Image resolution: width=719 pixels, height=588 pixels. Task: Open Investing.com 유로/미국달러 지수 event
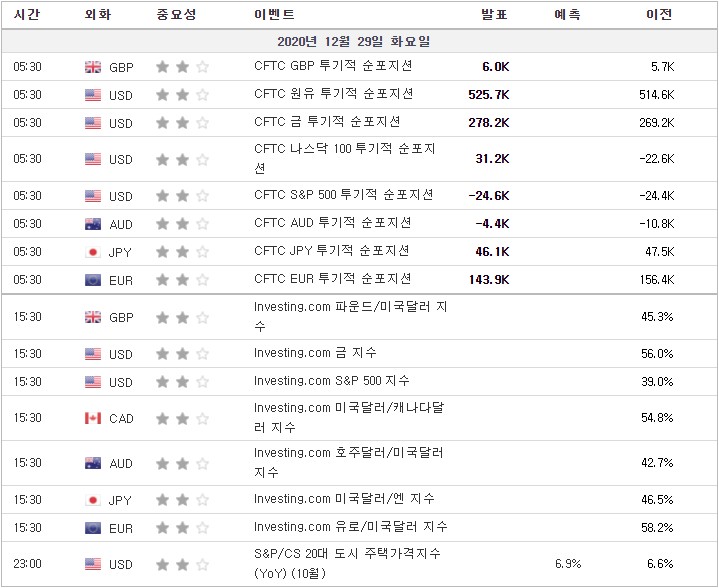(350, 527)
